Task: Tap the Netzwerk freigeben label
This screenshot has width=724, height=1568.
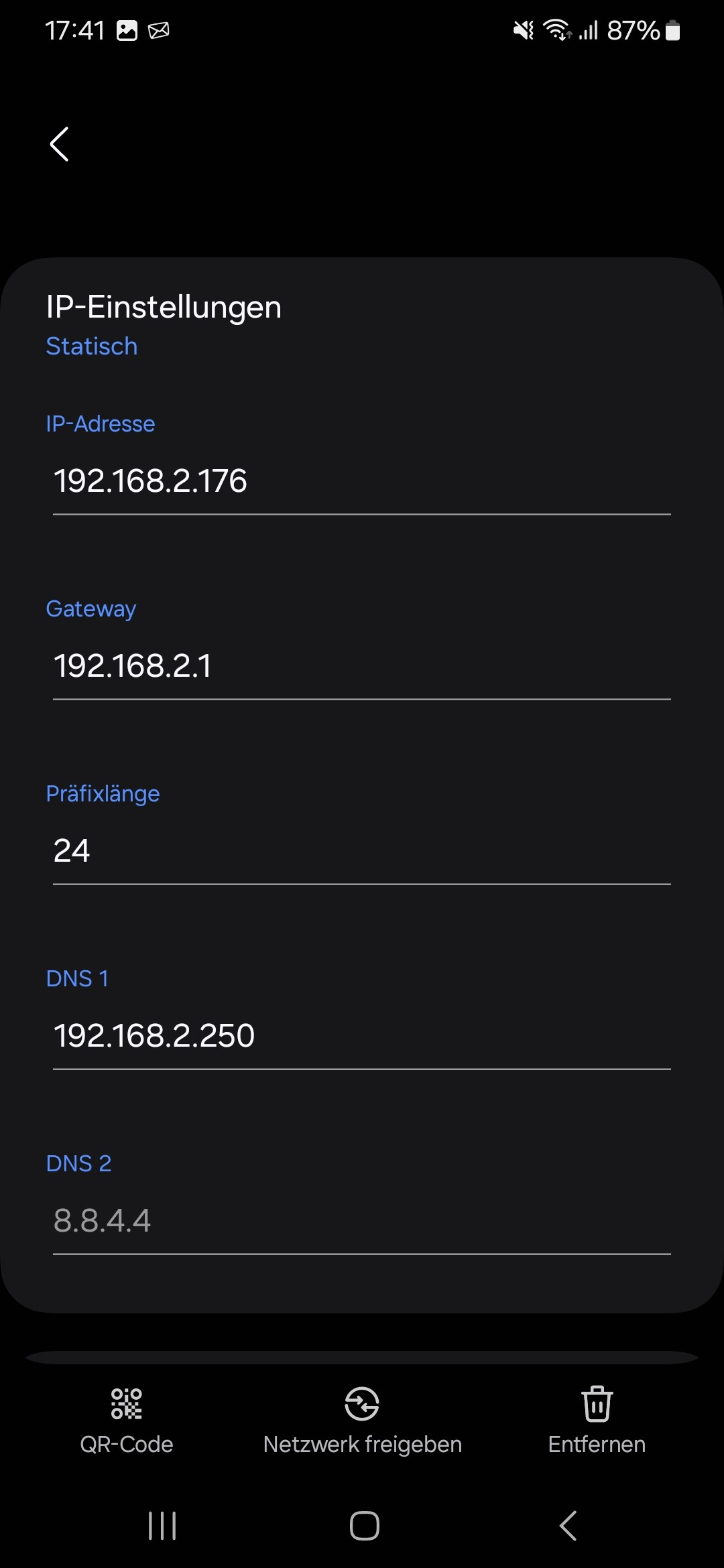Action: [363, 1445]
